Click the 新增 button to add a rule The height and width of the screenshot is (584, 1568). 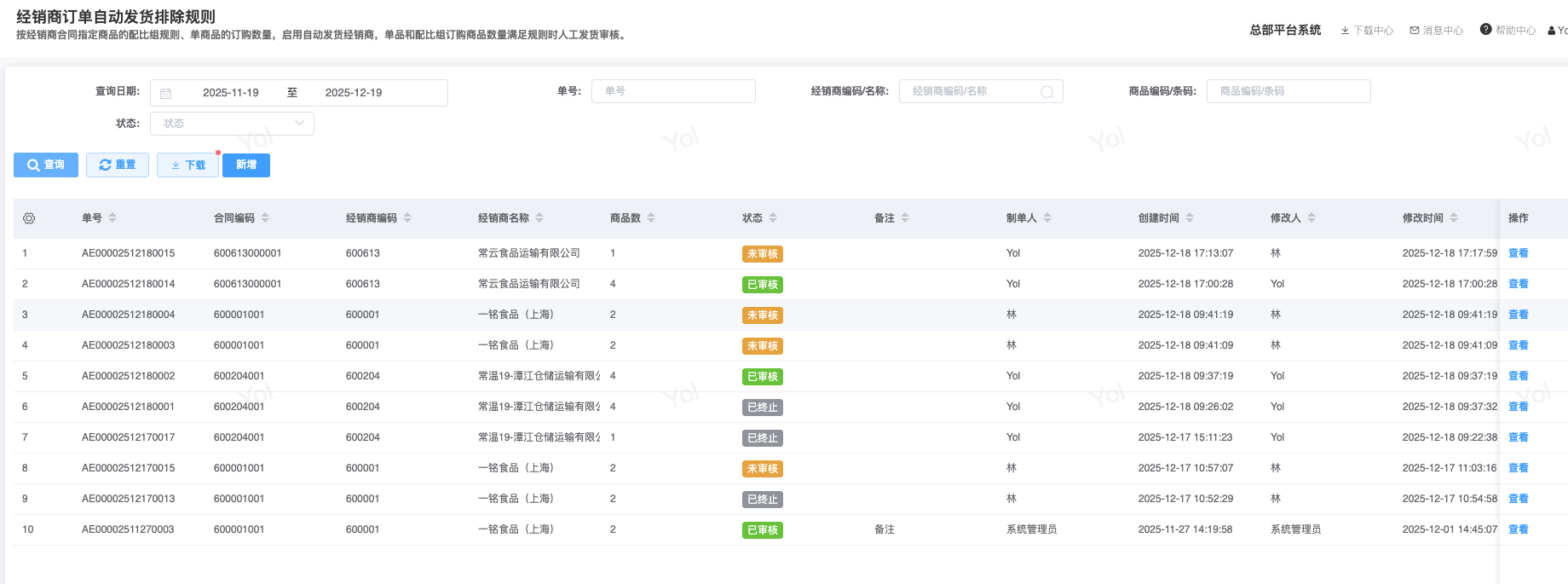(246, 165)
